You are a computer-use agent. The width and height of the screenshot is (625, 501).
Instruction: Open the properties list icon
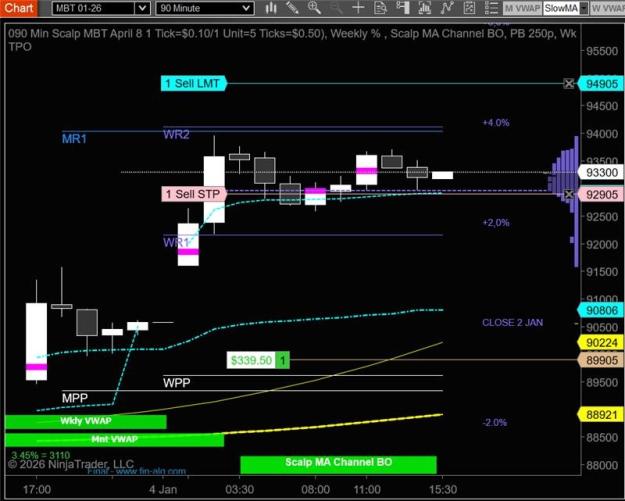[x=492, y=8]
